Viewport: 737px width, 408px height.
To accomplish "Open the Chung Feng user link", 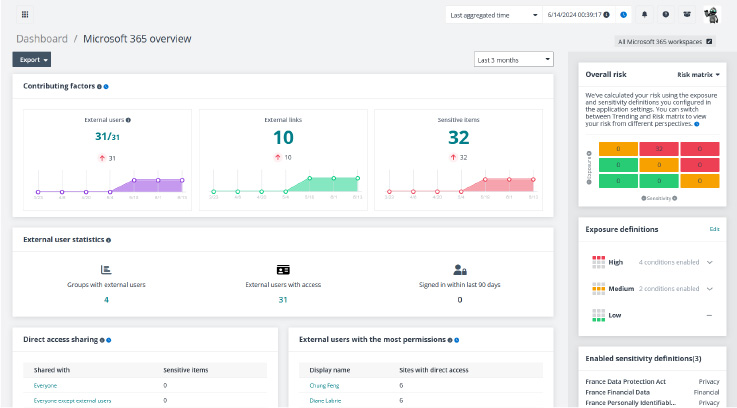I will pyautogui.click(x=324, y=385).
